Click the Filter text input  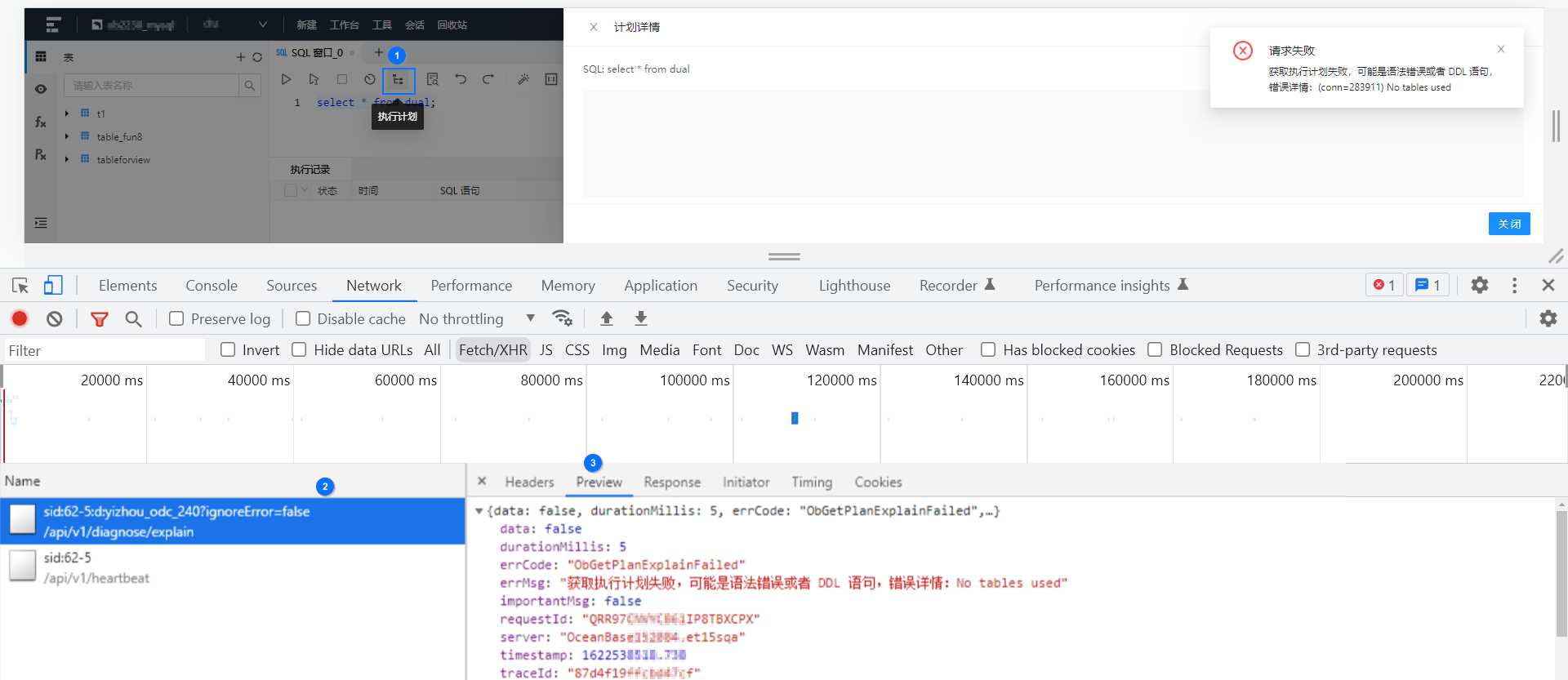coord(105,350)
